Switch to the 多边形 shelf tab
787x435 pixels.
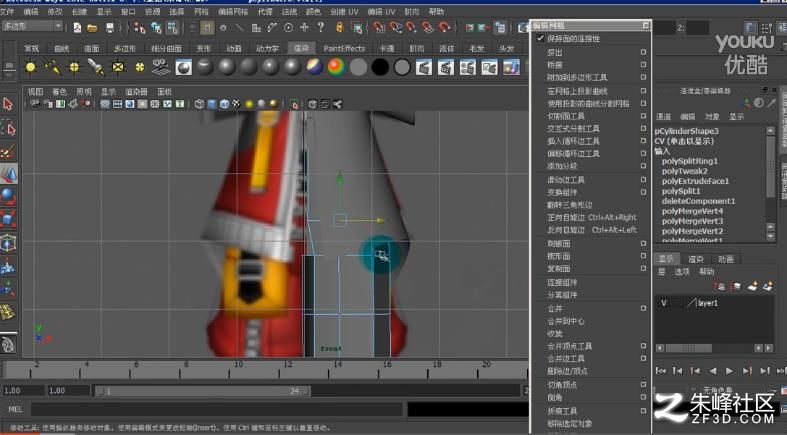[124, 49]
